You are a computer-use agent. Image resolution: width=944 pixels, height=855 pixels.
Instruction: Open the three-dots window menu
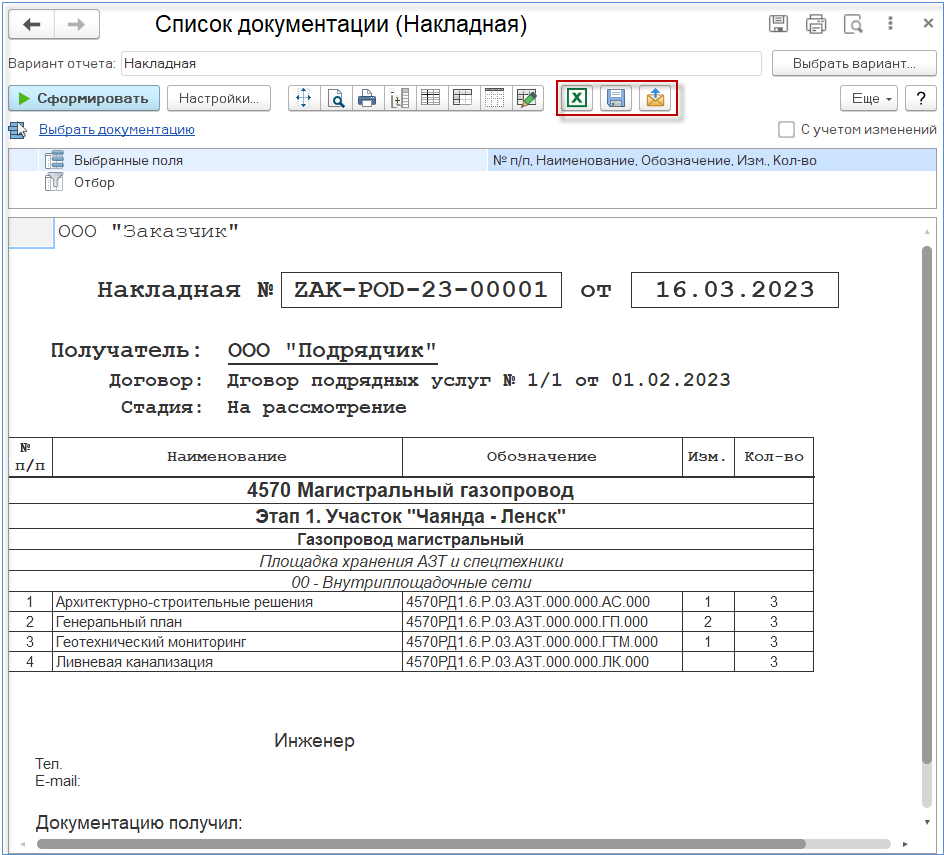[x=890, y=23]
